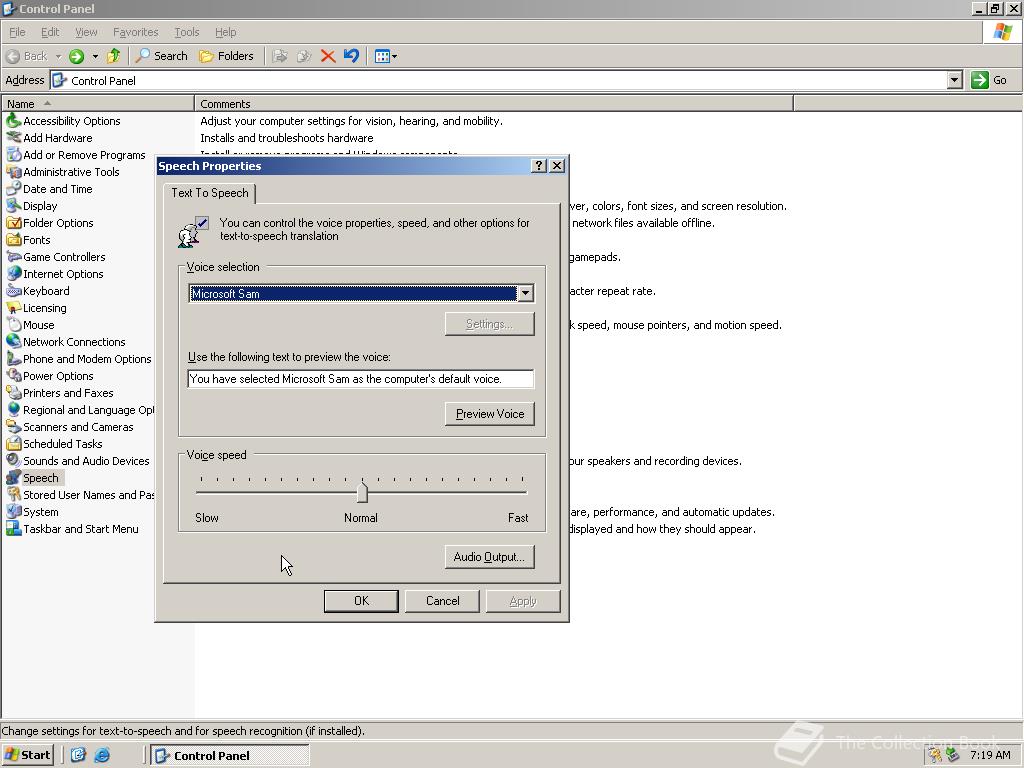Open the Keyboard icon

coord(14,291)
